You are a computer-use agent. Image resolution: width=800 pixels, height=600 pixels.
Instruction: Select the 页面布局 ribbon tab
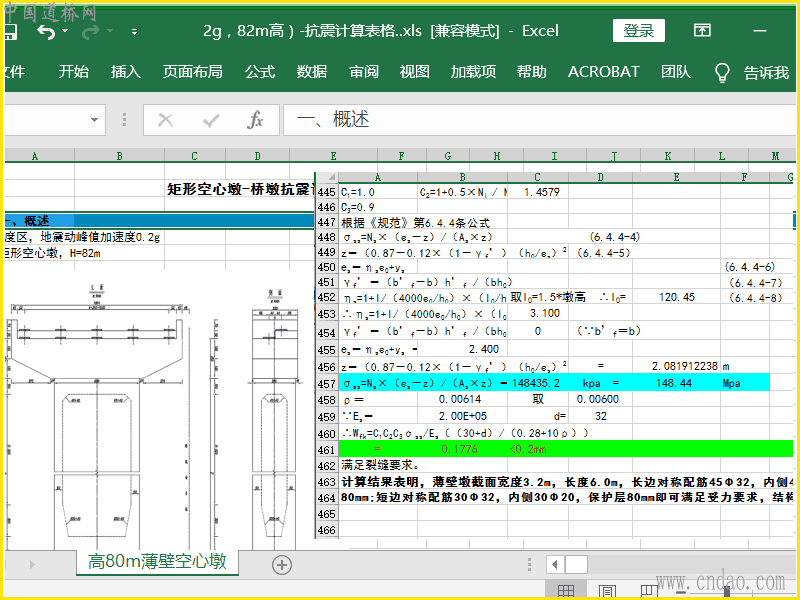193,72
